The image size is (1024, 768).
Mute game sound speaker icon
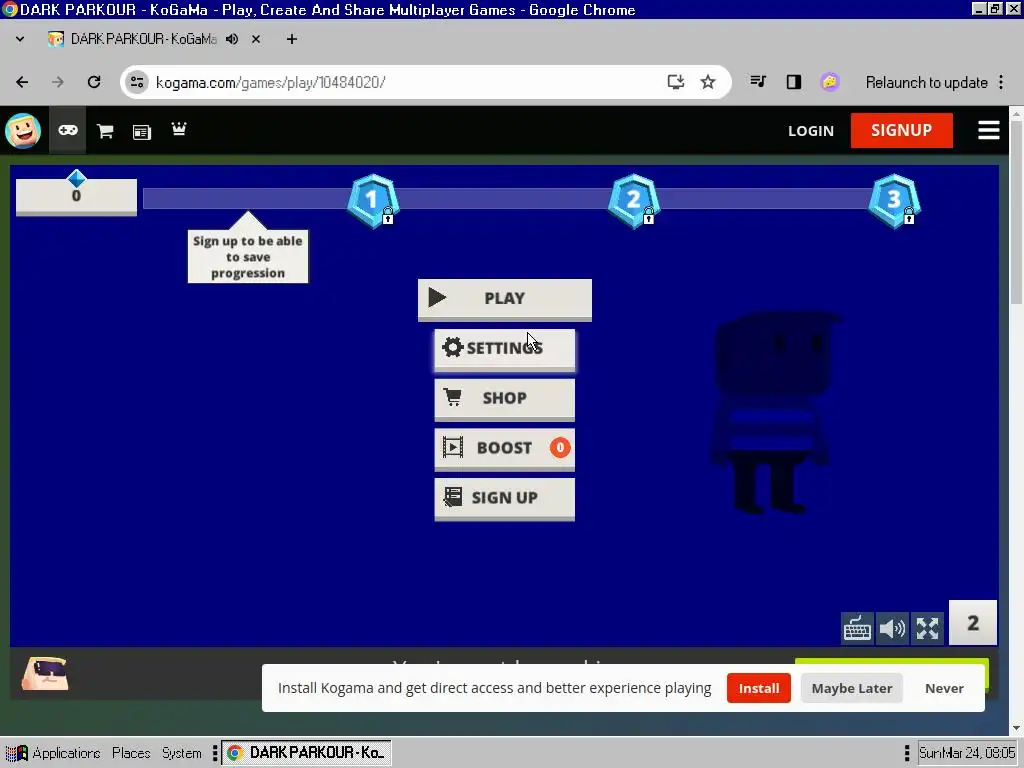(892, 629)
